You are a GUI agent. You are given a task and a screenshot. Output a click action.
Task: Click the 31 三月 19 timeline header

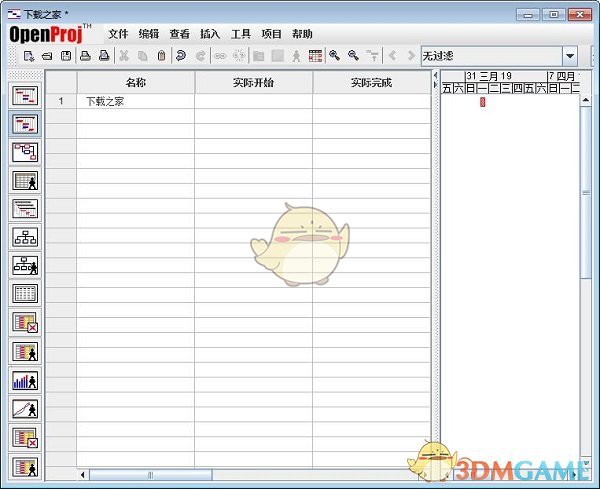point(506,76)
